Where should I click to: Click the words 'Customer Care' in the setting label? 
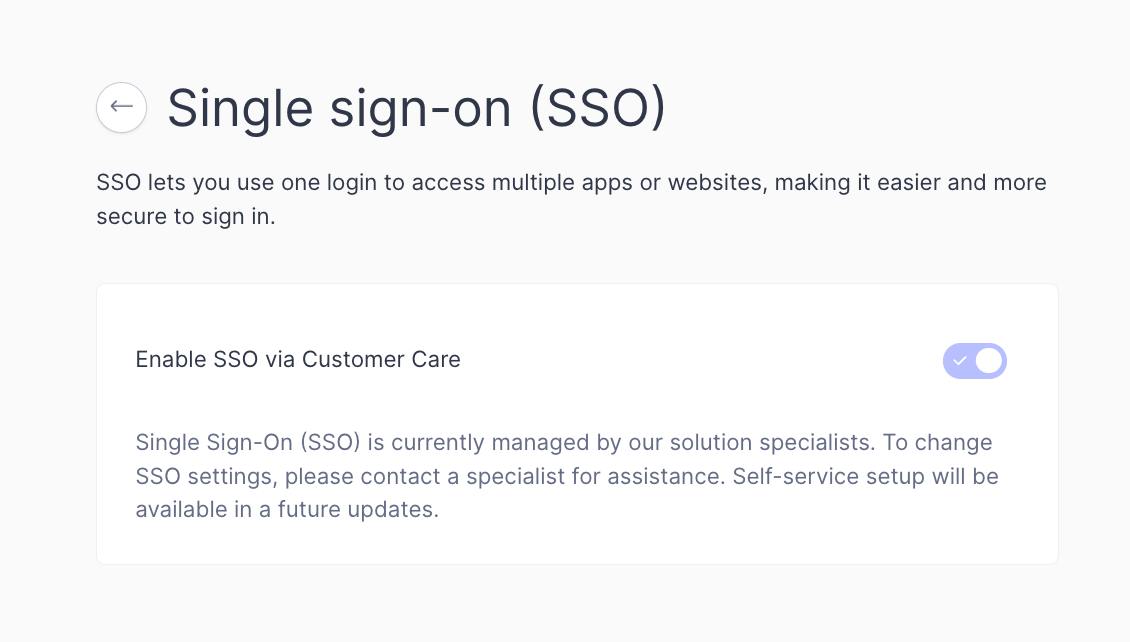[381, 360]
